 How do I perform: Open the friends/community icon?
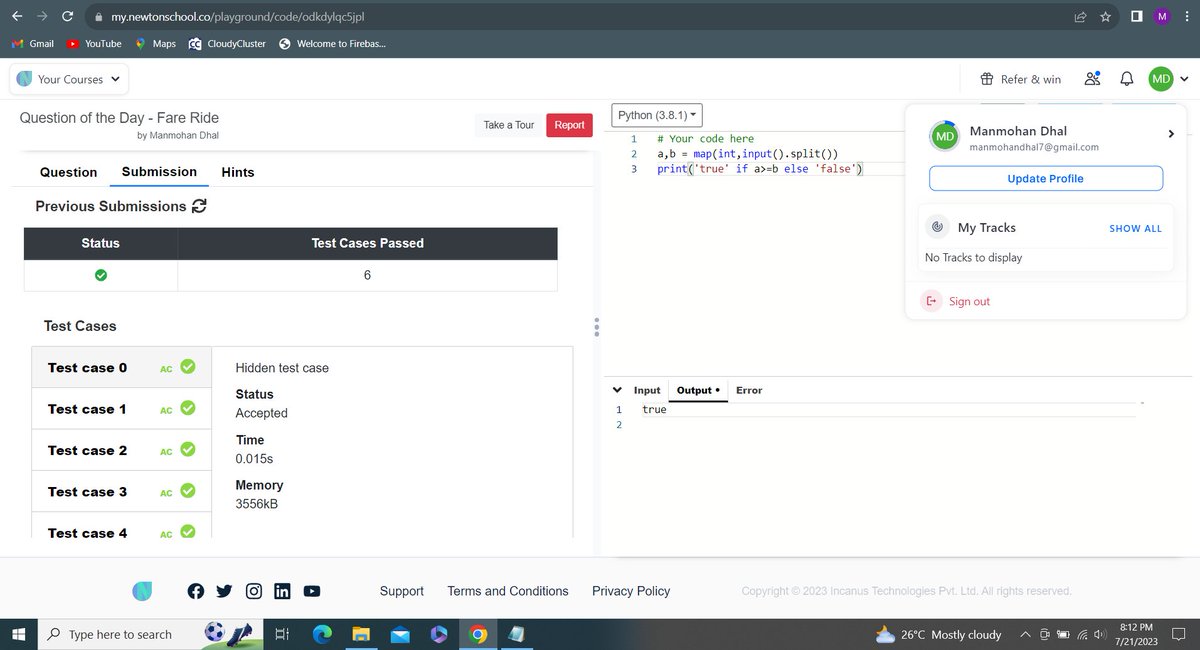(1092, 79)
